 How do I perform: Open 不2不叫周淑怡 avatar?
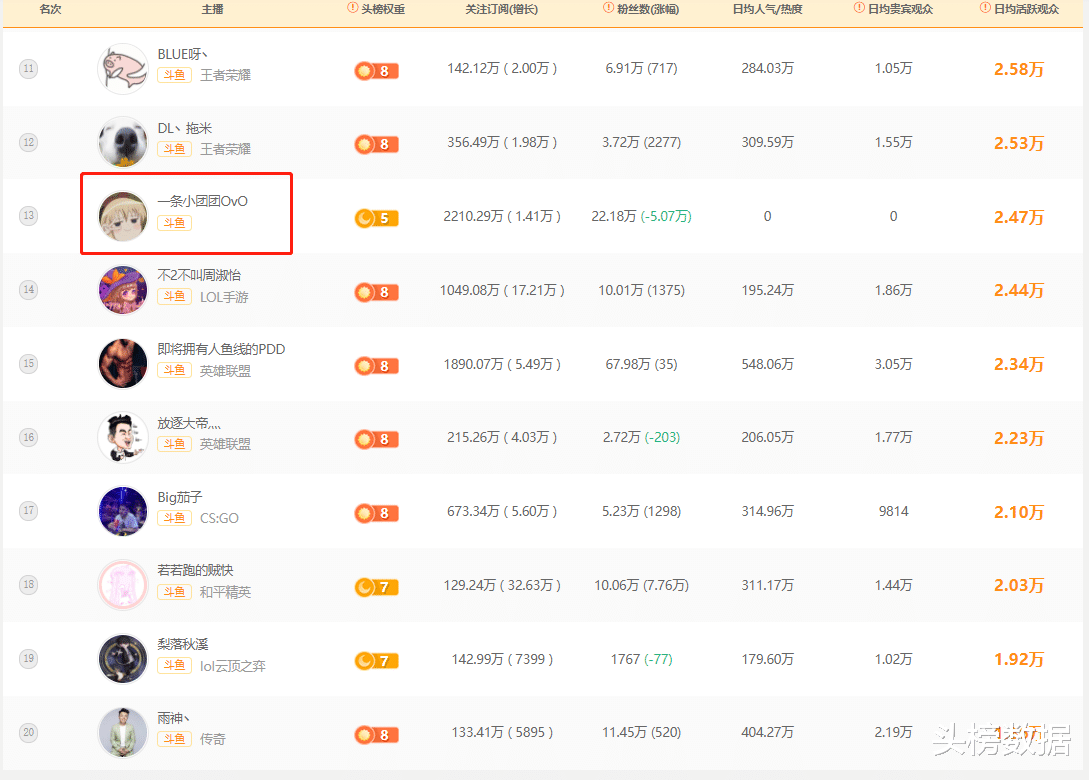pyautogui.click(x=123, y=290)
